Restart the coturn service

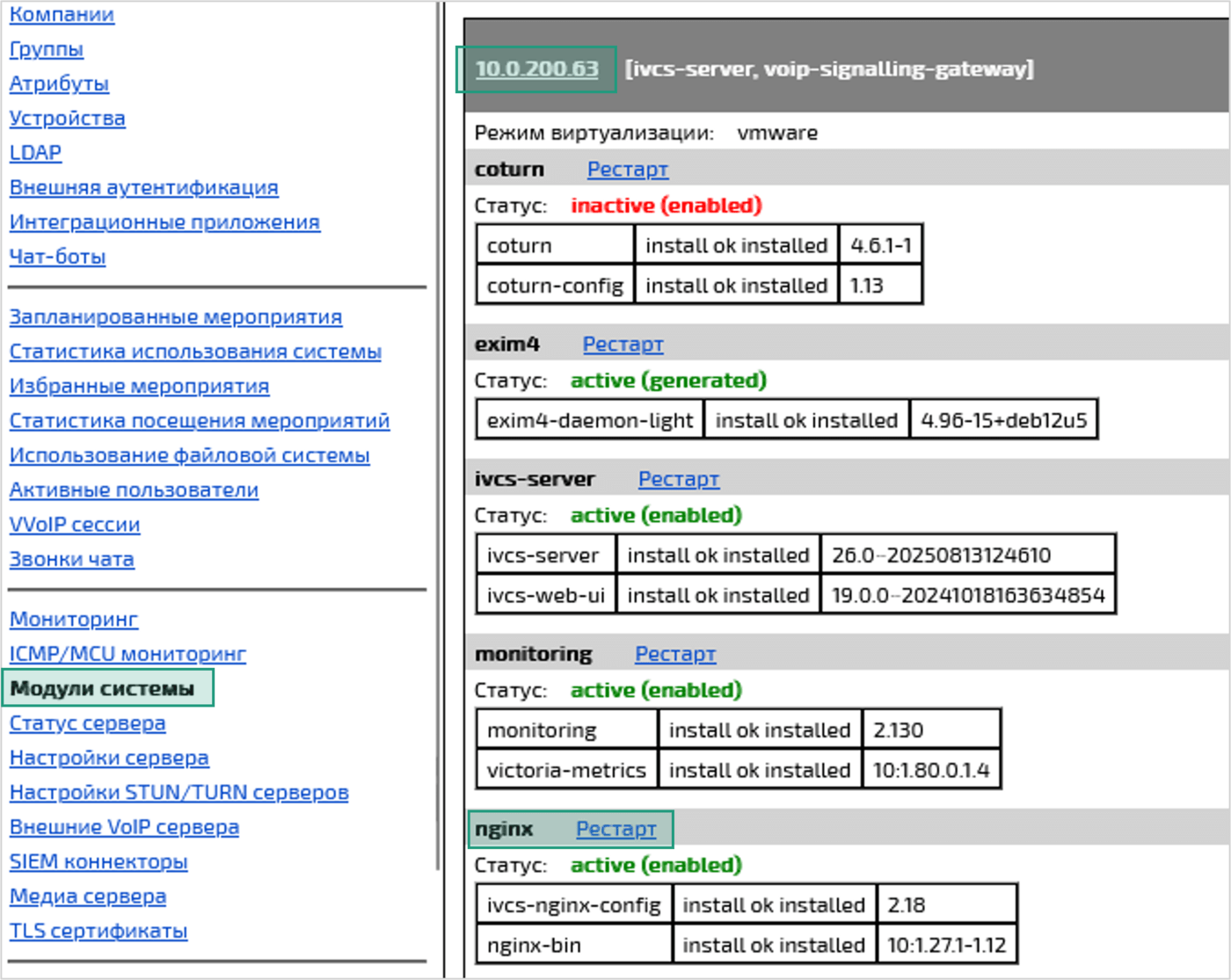(627, 170)
